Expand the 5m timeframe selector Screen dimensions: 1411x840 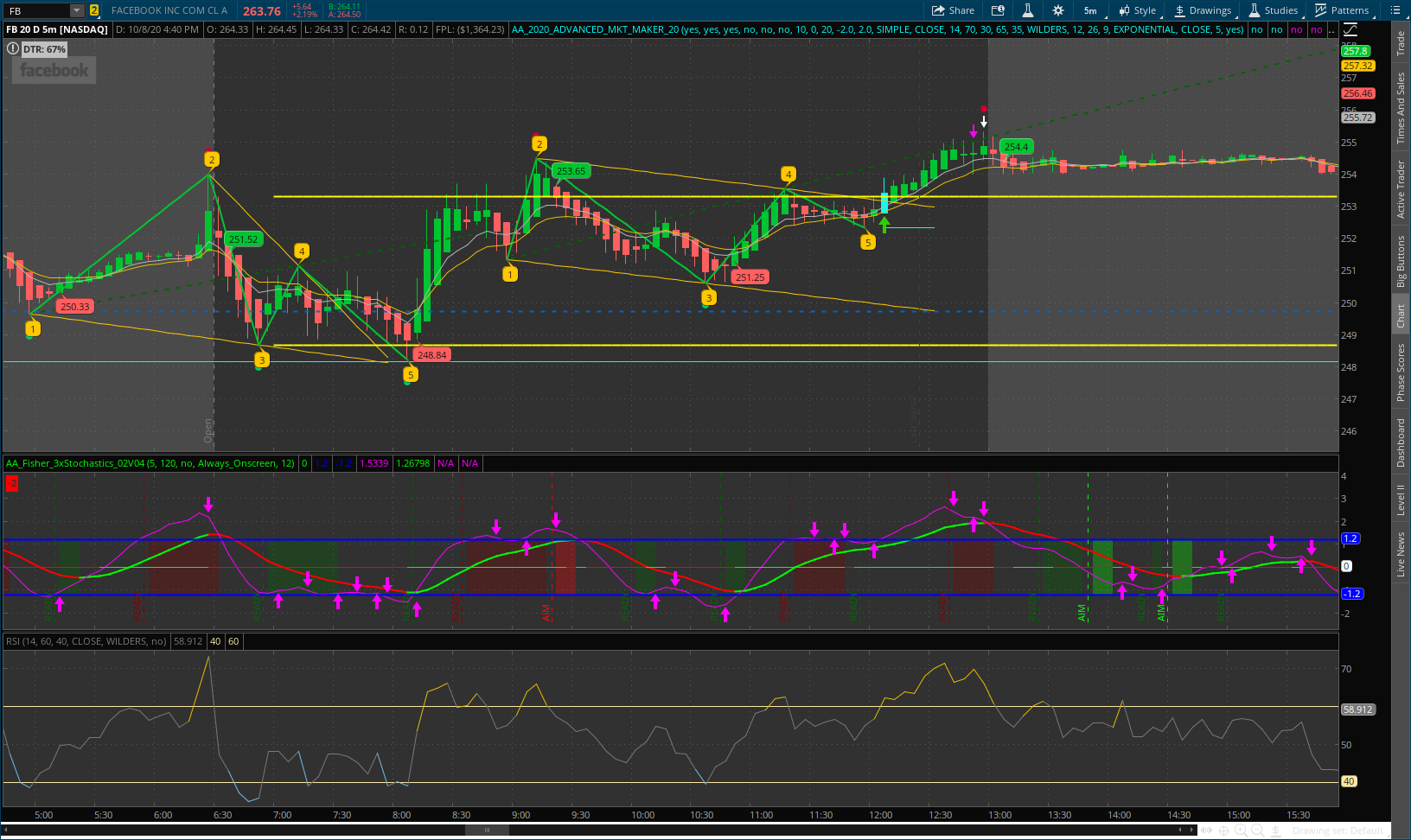pos(1091,10)
